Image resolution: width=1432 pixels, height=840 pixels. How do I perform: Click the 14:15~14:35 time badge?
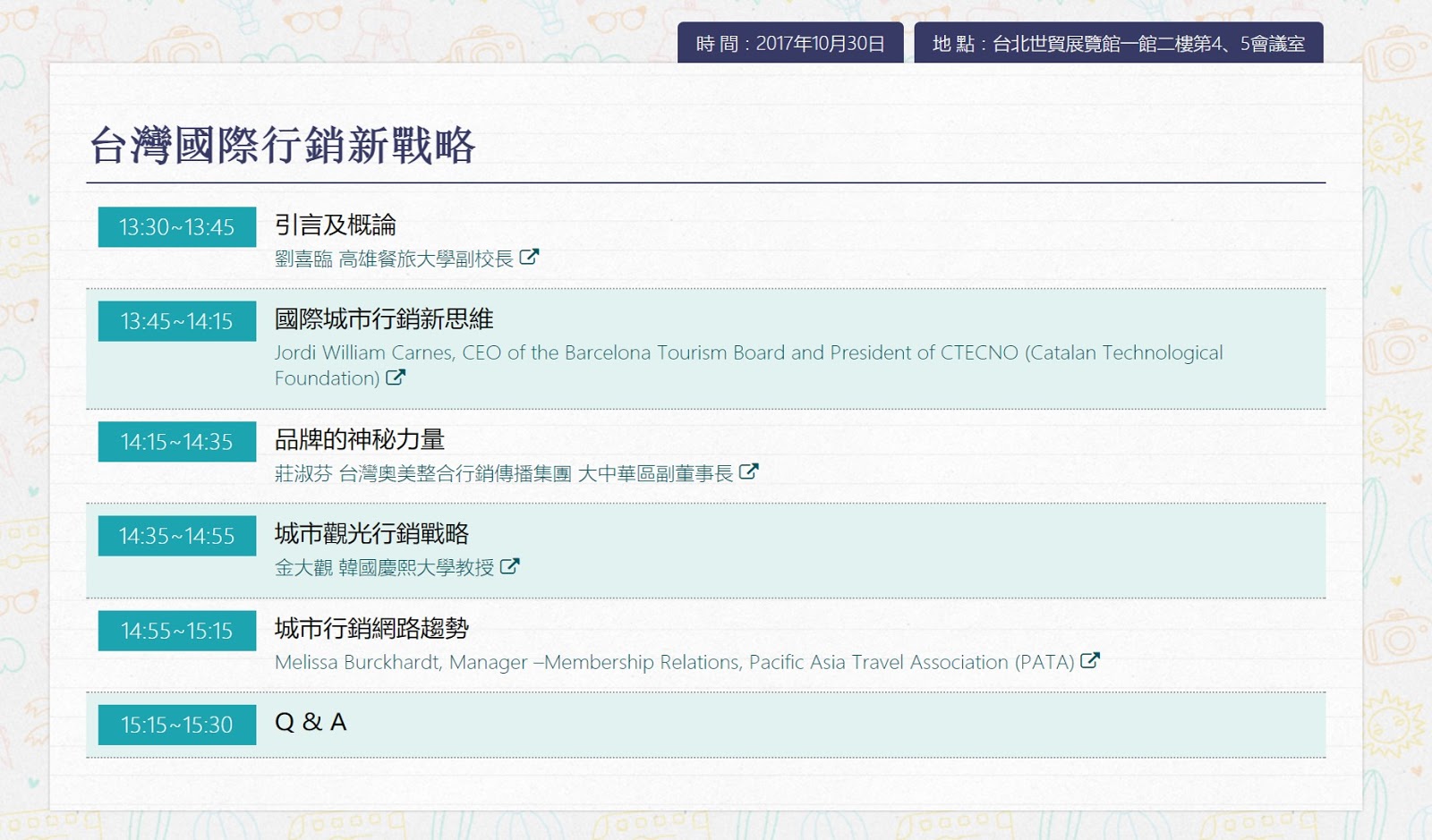click(x=177, y=442)
